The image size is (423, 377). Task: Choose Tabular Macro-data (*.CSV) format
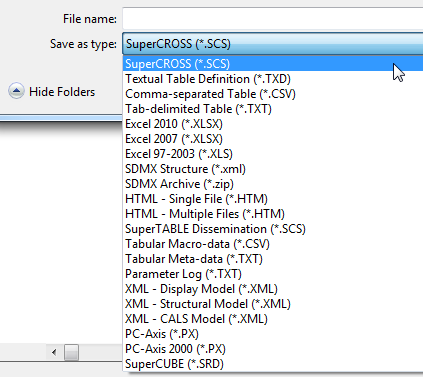[273, 244]
